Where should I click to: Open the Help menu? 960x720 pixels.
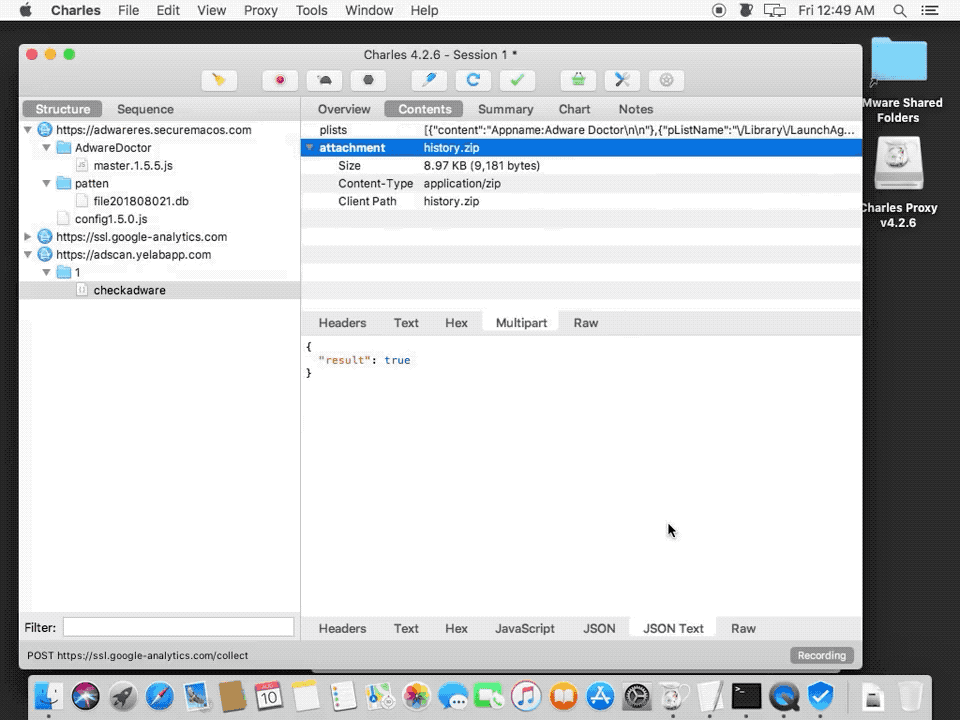(424, 10)
